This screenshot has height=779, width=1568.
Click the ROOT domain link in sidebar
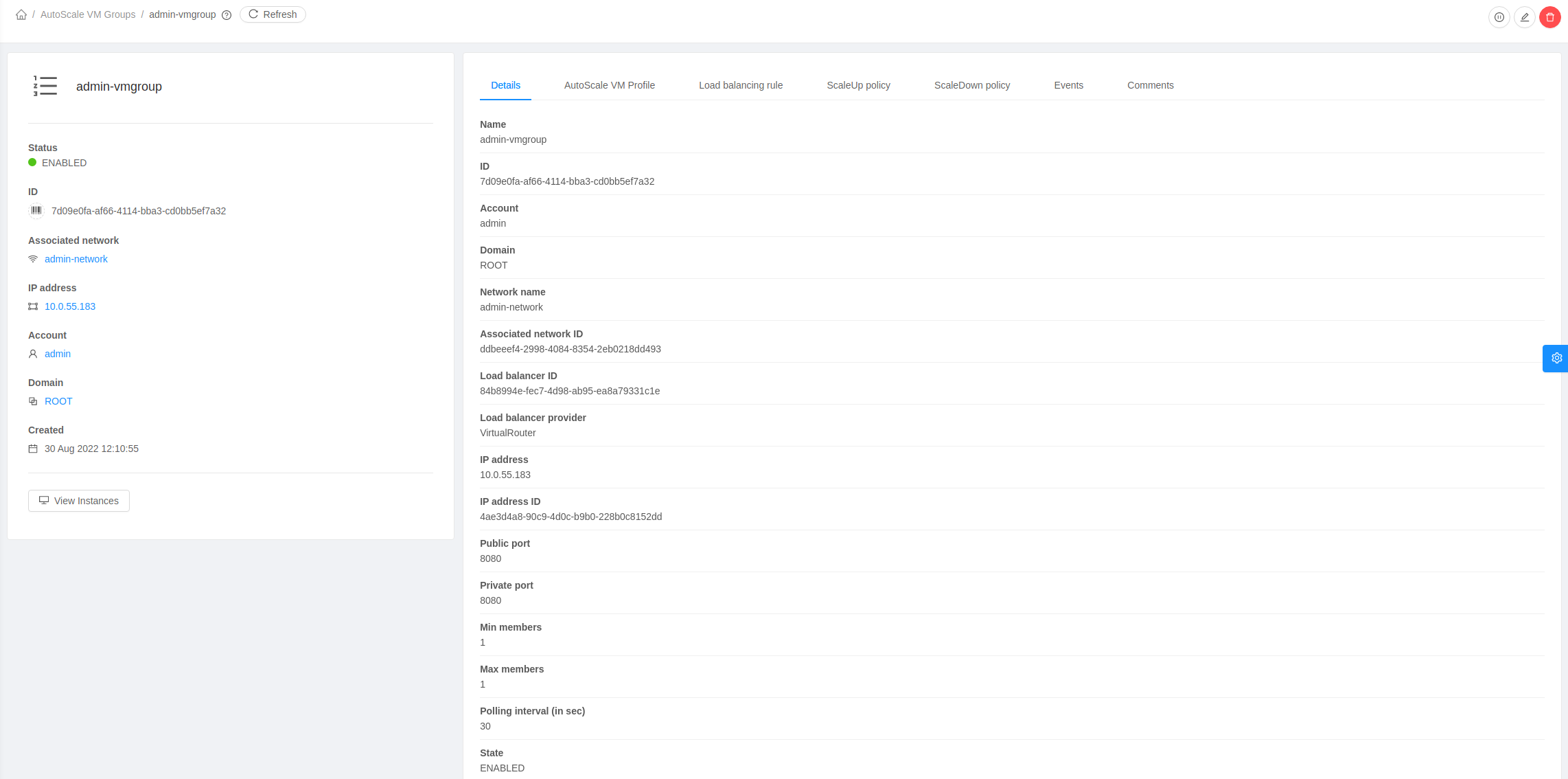(58, 401)
